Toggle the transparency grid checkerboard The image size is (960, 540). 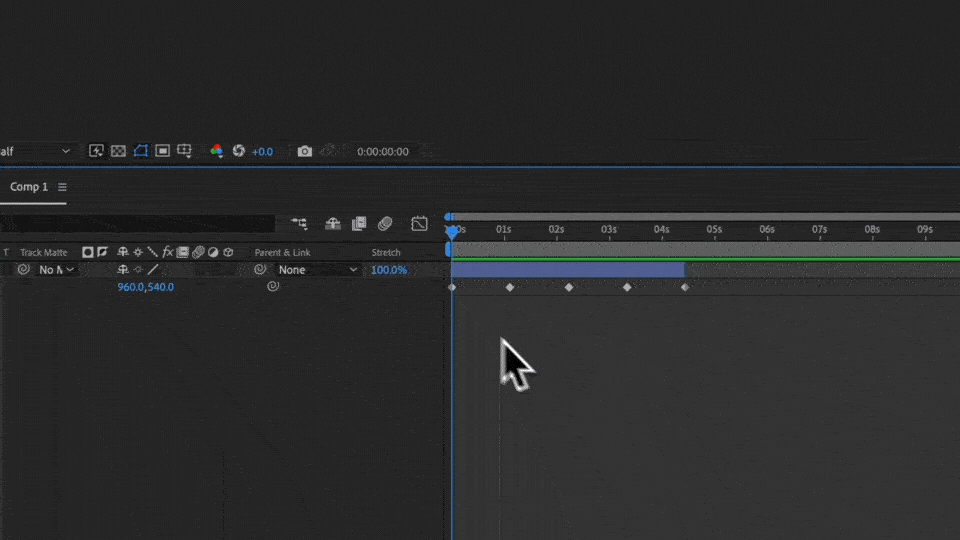pyautogui.click(x=118, y=151)
